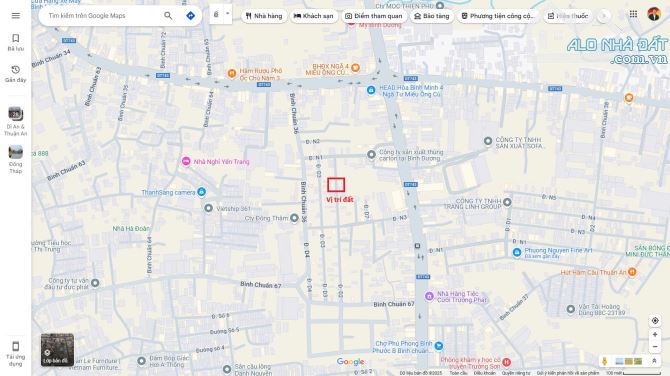
Task: Show more category chips with arrow
Action: 604,16
